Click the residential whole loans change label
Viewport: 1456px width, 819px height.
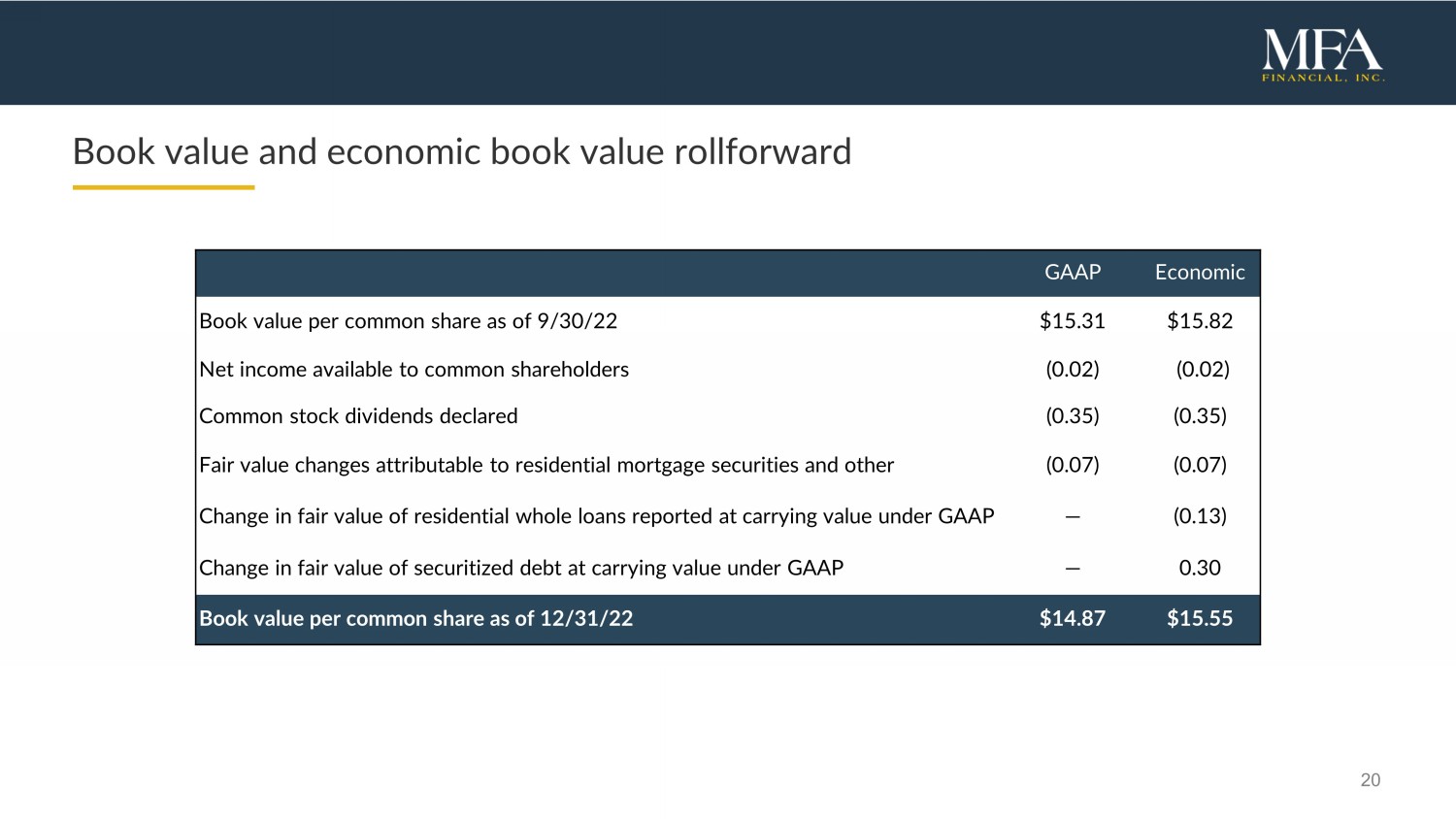coord(597,516)
